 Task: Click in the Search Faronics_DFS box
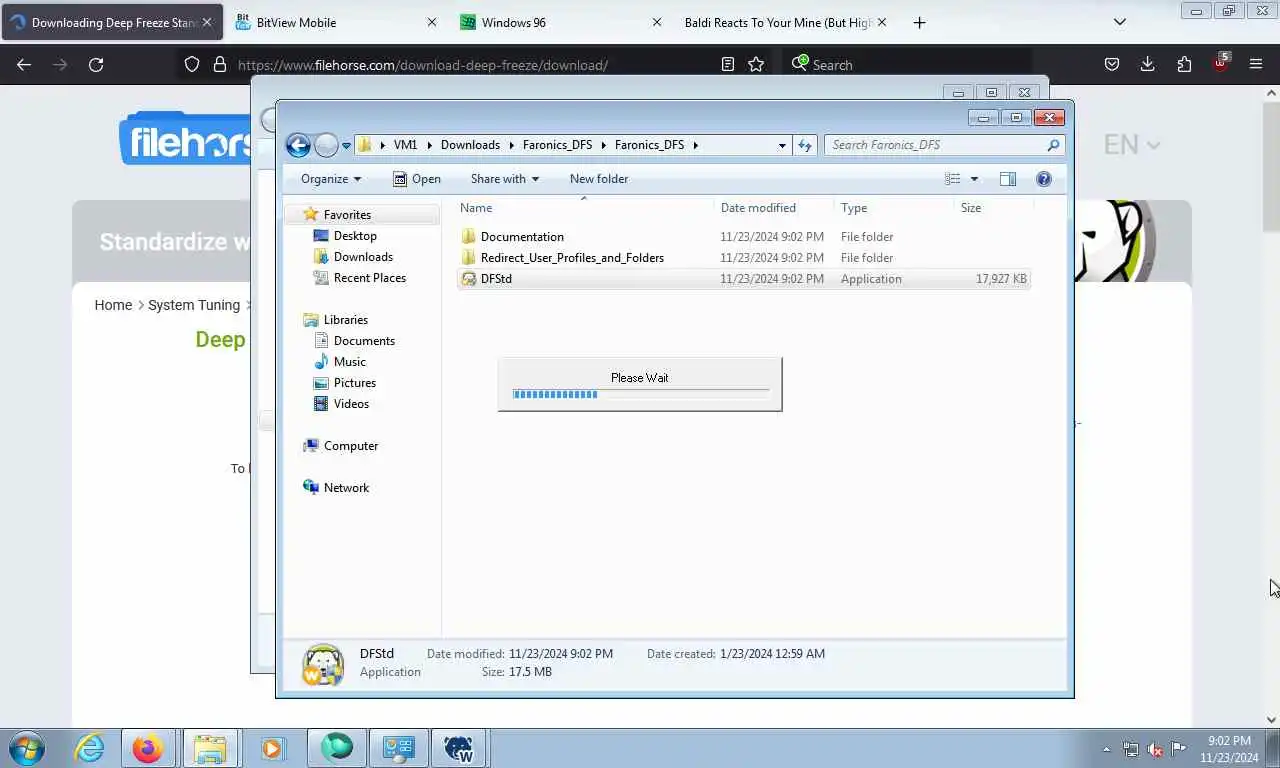944,145
